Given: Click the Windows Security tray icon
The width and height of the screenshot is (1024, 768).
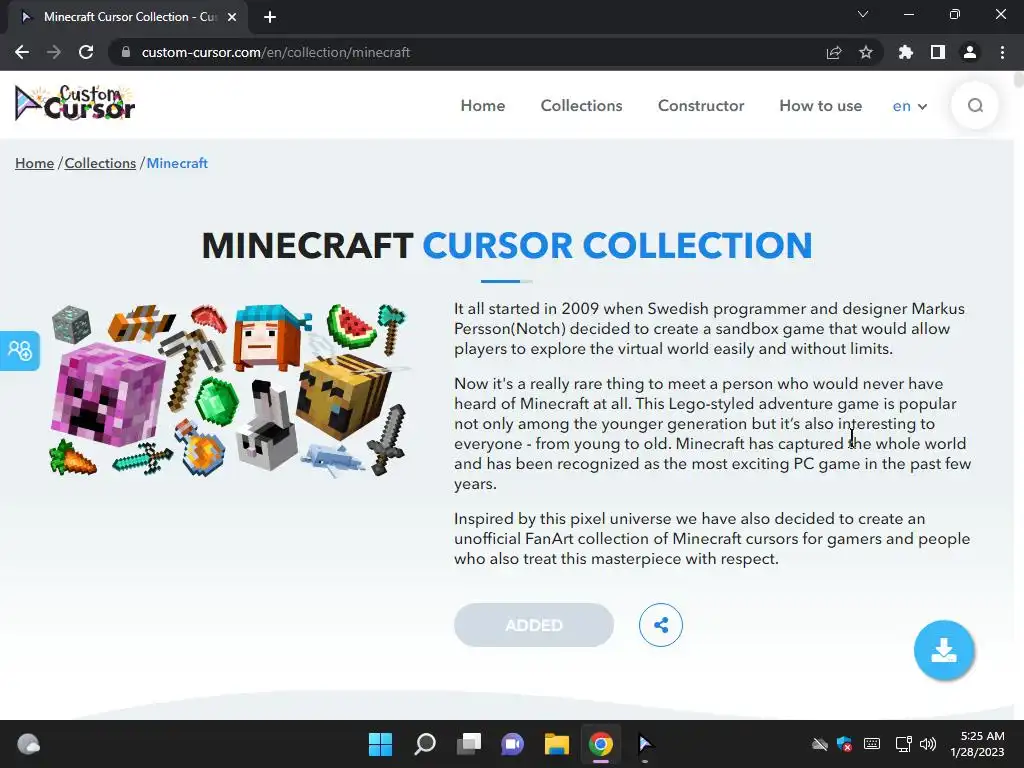Looking at the screenshot, I should (844, 744).
